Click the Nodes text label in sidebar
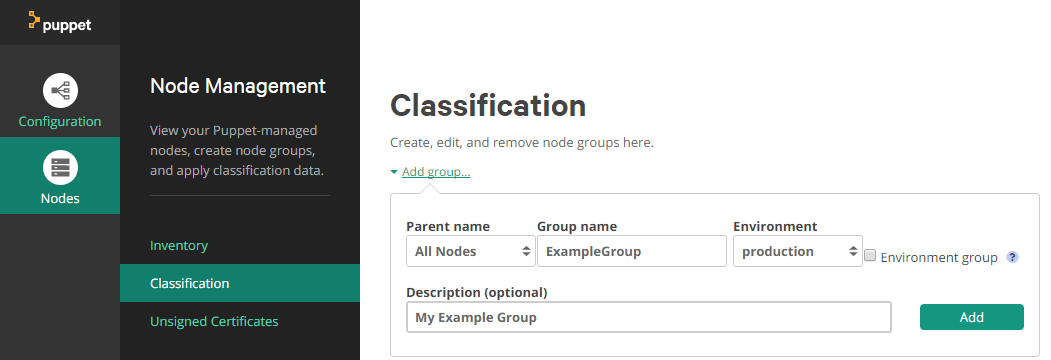The image size is (1051, 360). pos(60,198)
